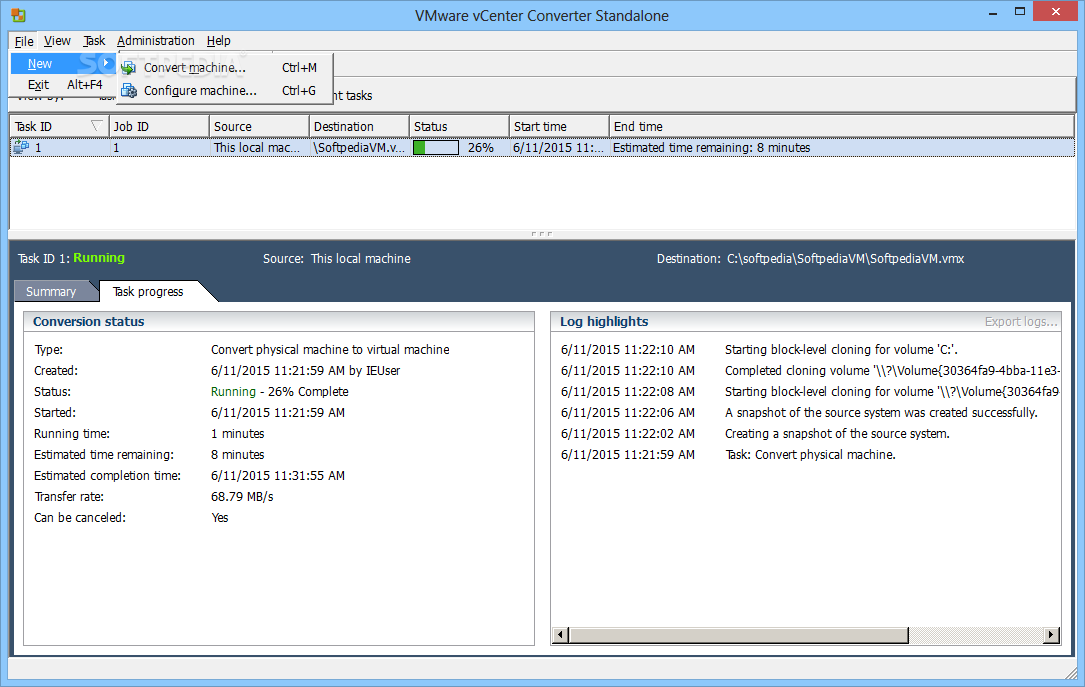Switch to the Summary tab

(x=51, y=291)
